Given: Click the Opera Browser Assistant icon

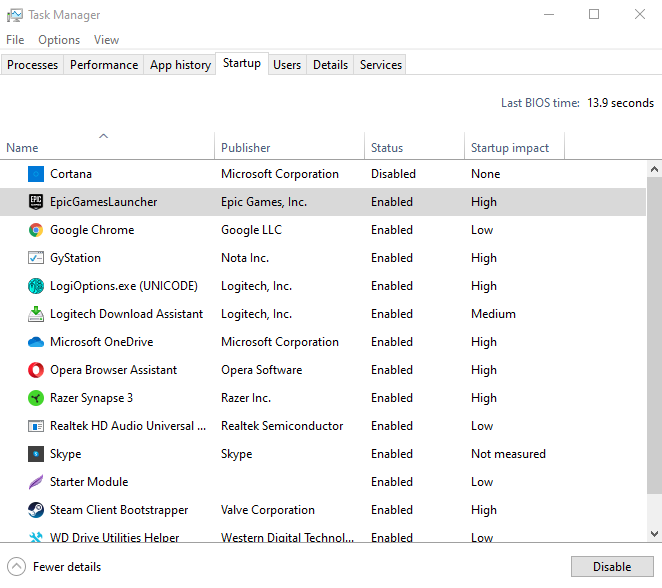Looking at the screenshot, I should (36, 370).
